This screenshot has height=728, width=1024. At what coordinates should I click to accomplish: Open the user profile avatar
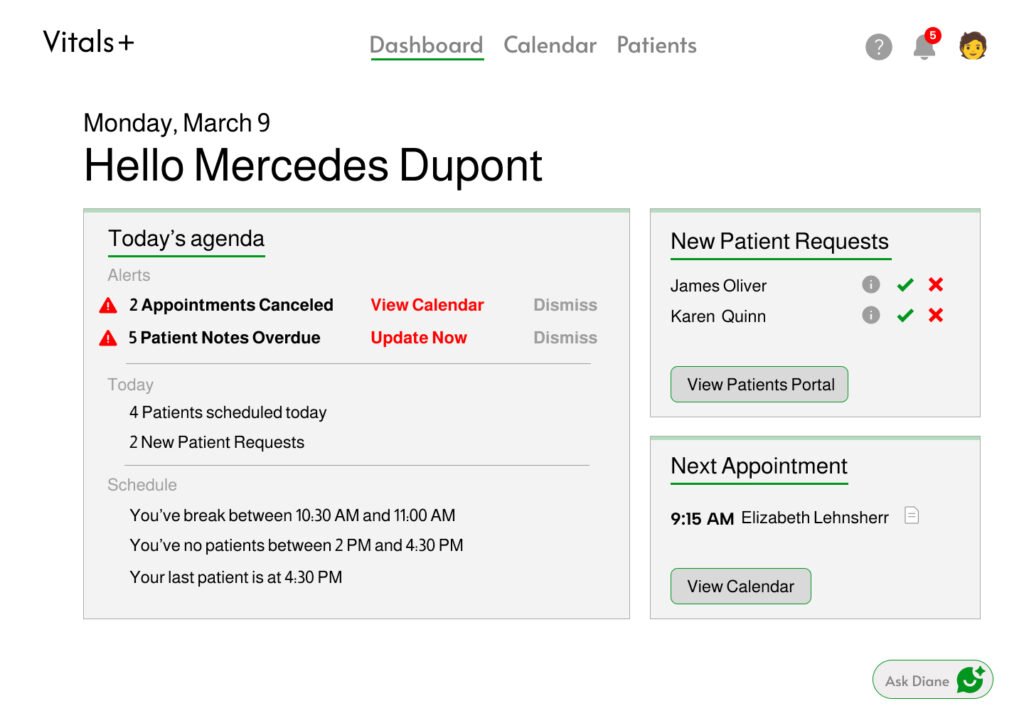972,46
